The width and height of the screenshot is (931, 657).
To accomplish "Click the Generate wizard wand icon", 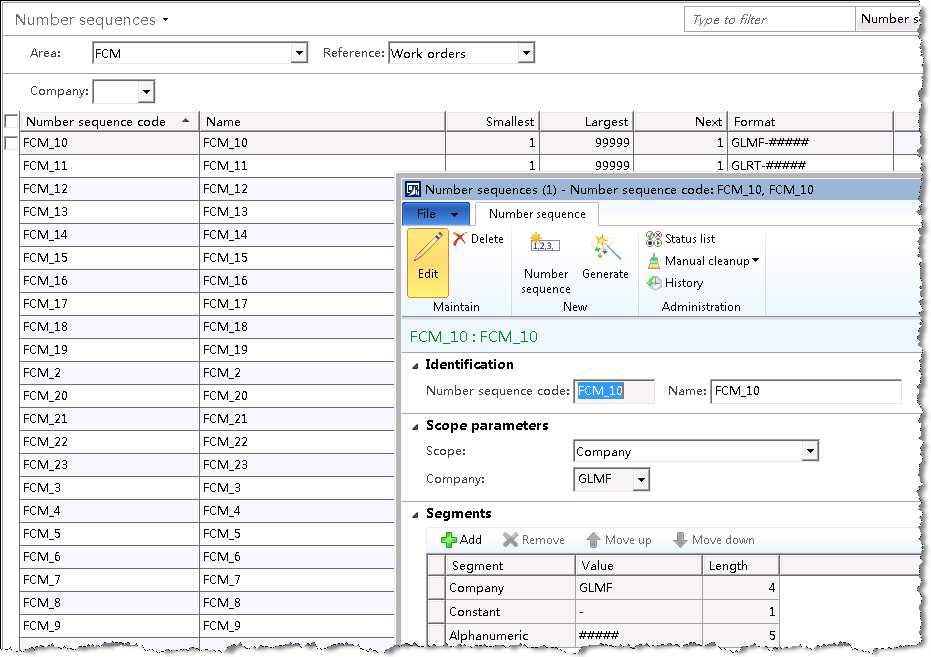I will pyautogui.click(x=606, y=247).
